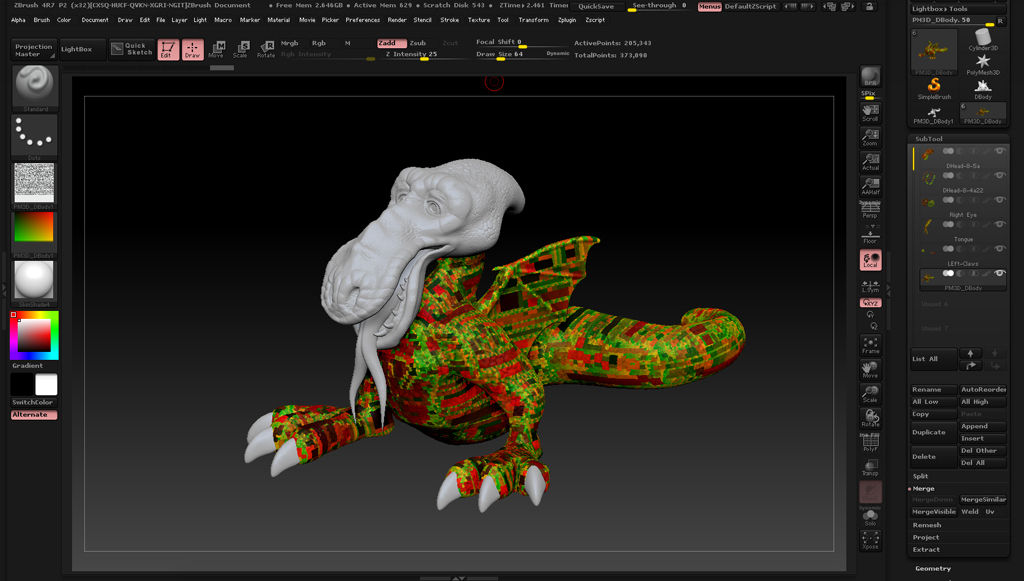Expand the Remesh section
The image size is (1024, 581).
pos(927,525)
